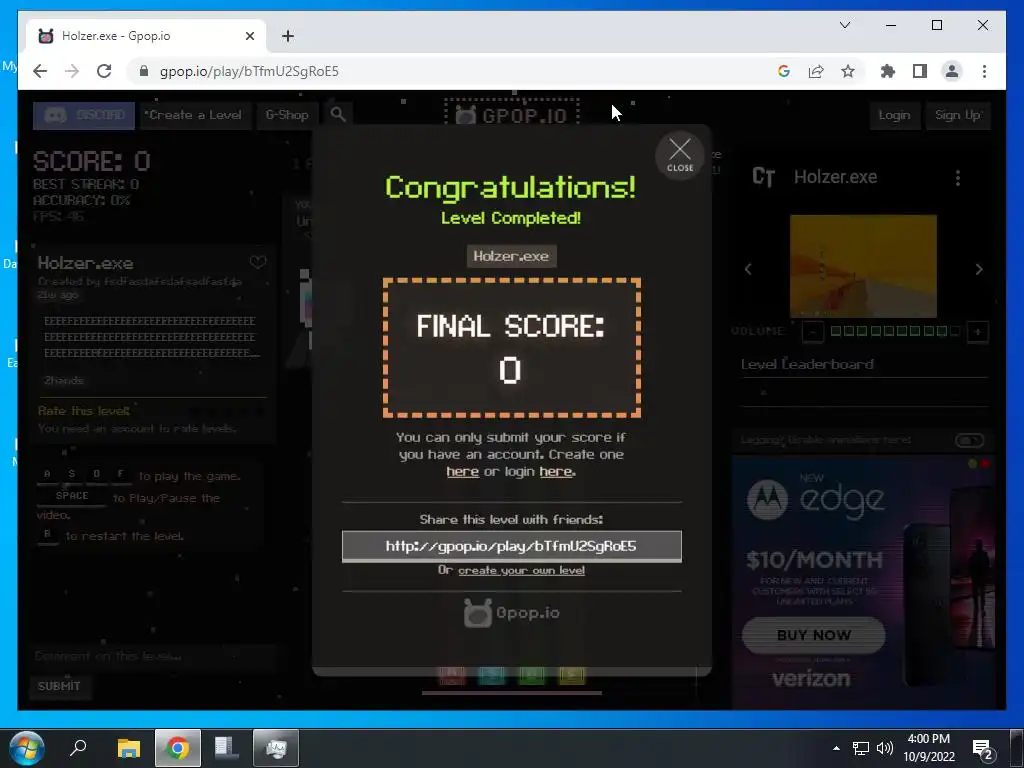
Task: Show previous video with left arrow
Action: click(748, 269)
